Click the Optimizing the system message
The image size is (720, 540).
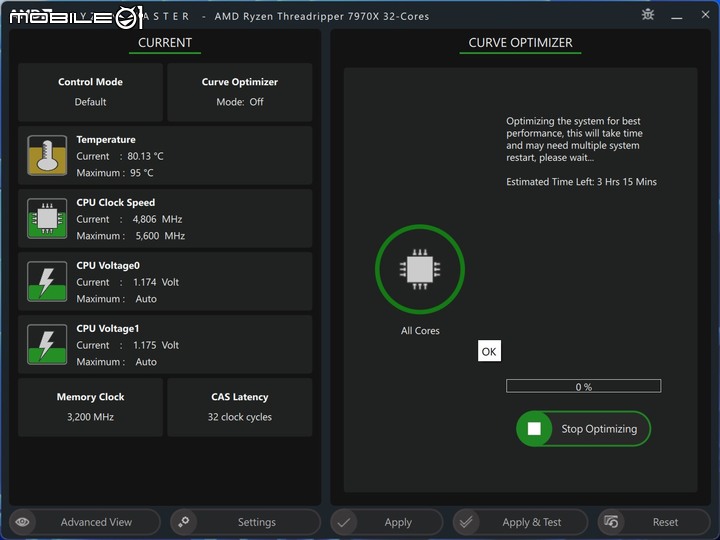(574, 139)
